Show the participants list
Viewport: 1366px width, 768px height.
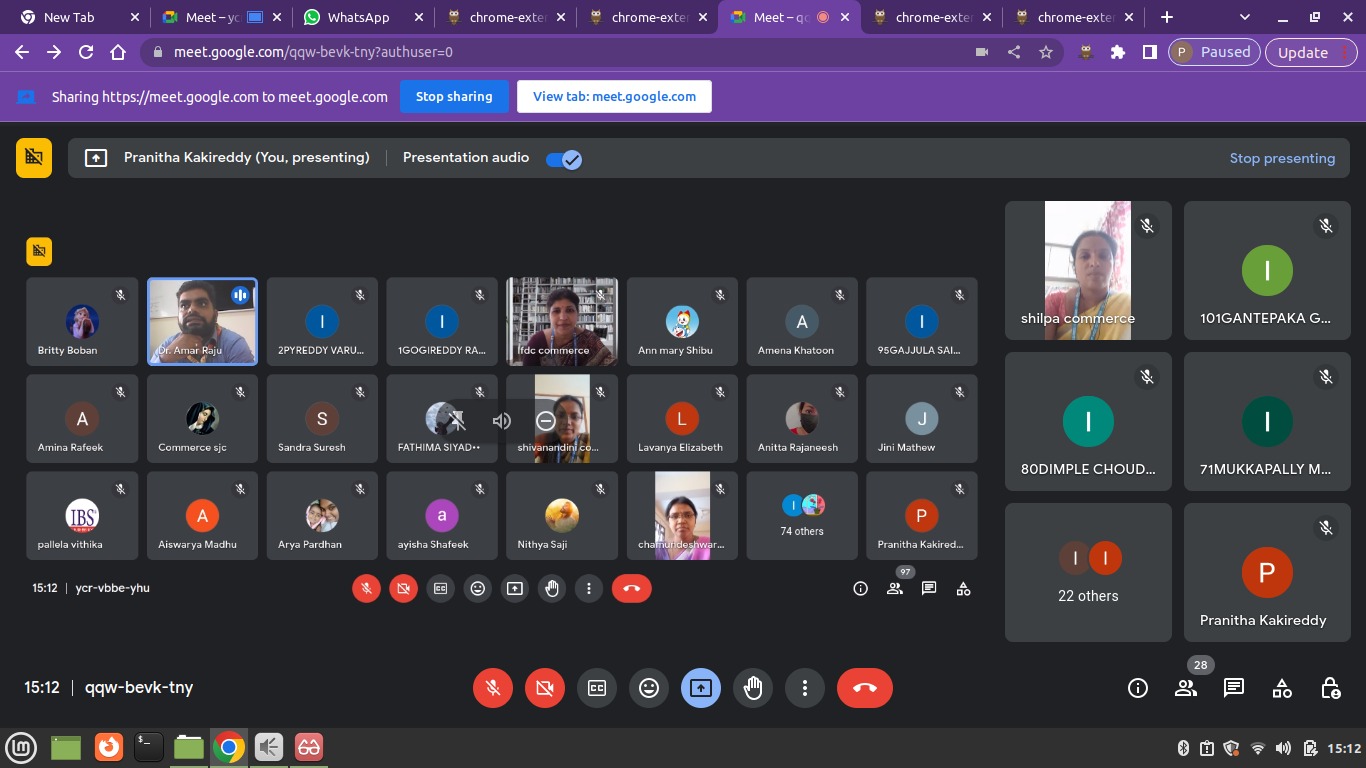[1186, 688]
